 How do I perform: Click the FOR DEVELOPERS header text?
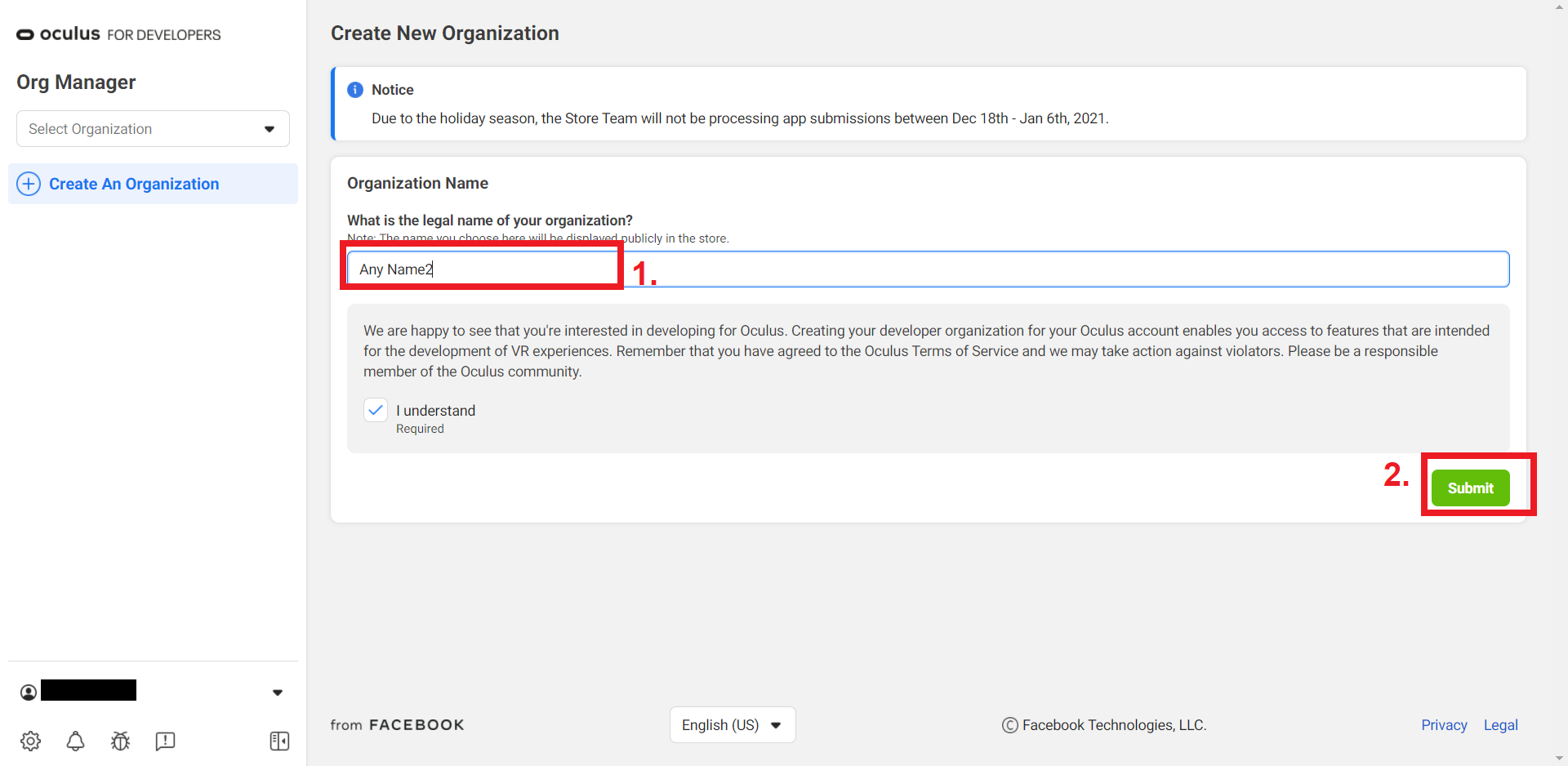(164, 35)
